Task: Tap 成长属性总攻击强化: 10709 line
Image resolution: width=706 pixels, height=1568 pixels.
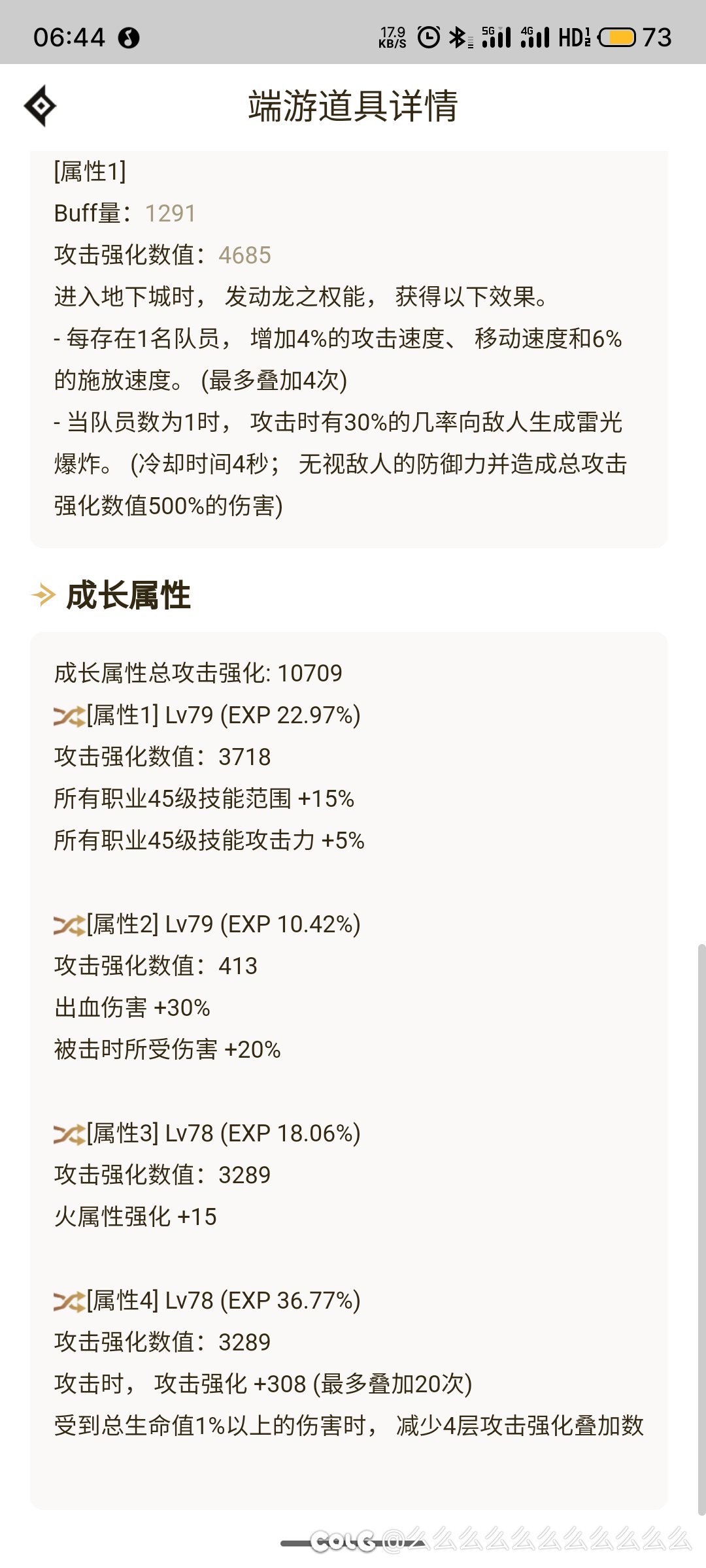Action: 198,673
